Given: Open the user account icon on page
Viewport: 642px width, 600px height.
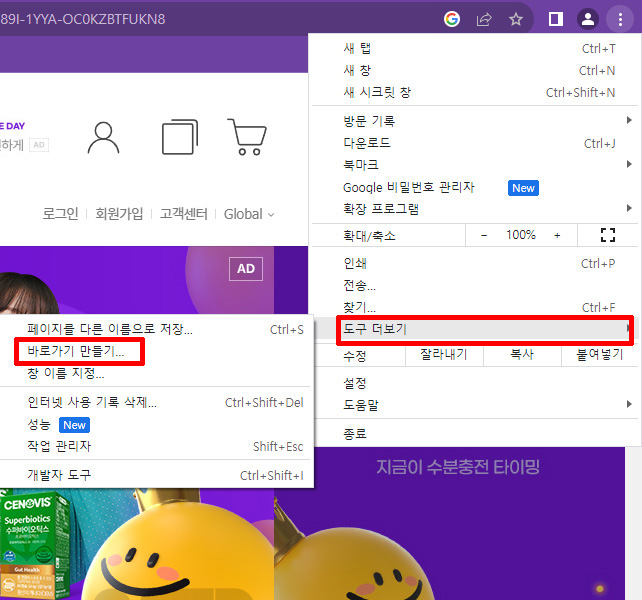Looking at the screenshot, I should (104, 138).
